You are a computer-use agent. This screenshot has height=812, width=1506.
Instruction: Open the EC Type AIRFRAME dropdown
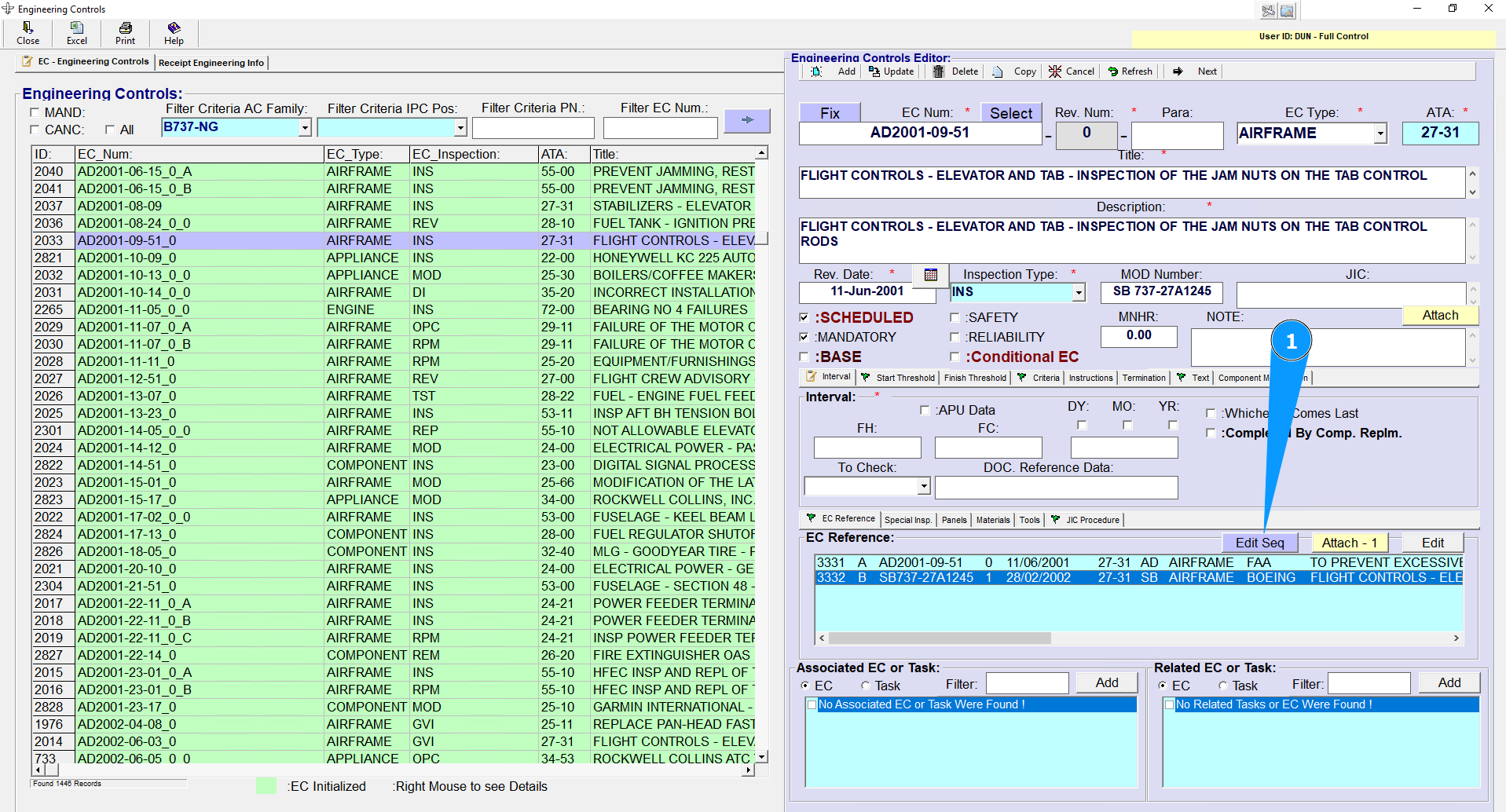coord(1380,134)
